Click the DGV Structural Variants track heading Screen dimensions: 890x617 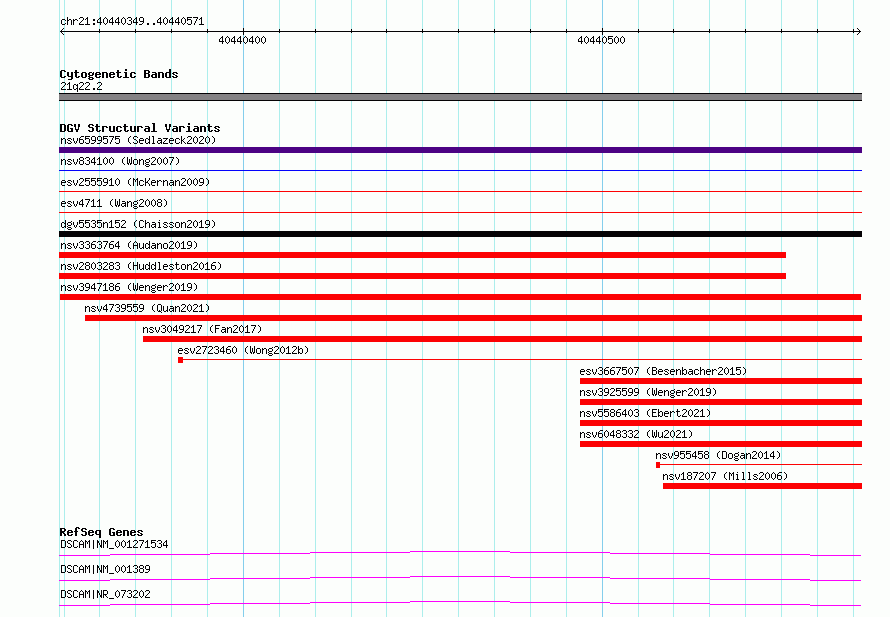pyautogui.click(x=140, y=128)
